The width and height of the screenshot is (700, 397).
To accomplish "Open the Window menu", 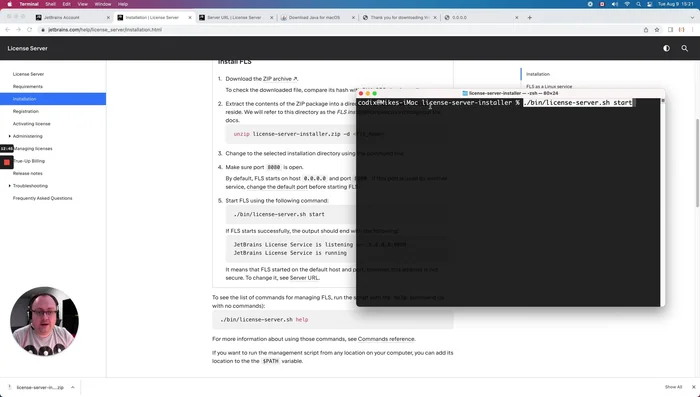I will tap(103, 4).
